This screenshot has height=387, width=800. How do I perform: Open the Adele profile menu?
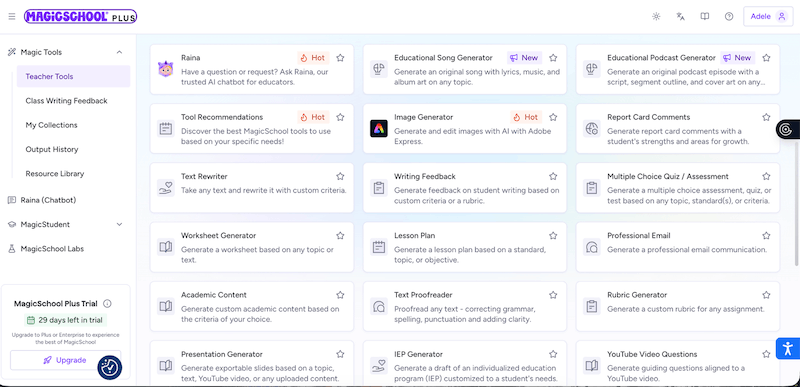pyautogui.click(x=768, y=16)
